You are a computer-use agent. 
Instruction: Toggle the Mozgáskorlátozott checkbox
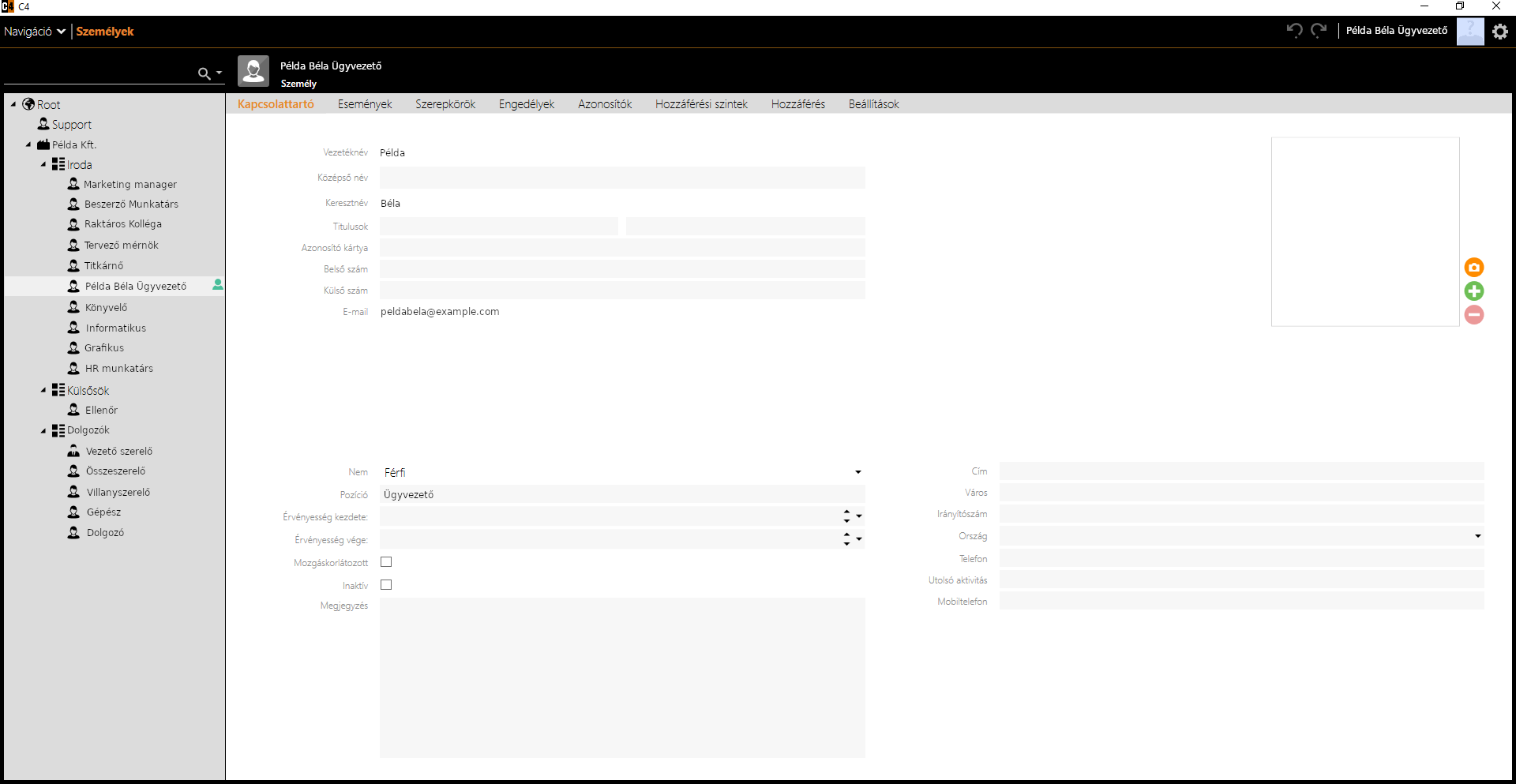tap(386, 562)
